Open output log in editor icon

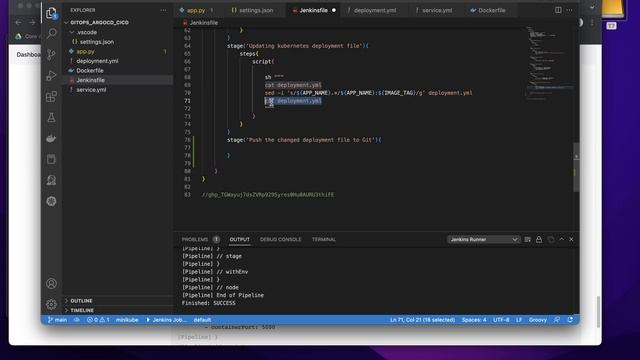click(x=551, y=240)
